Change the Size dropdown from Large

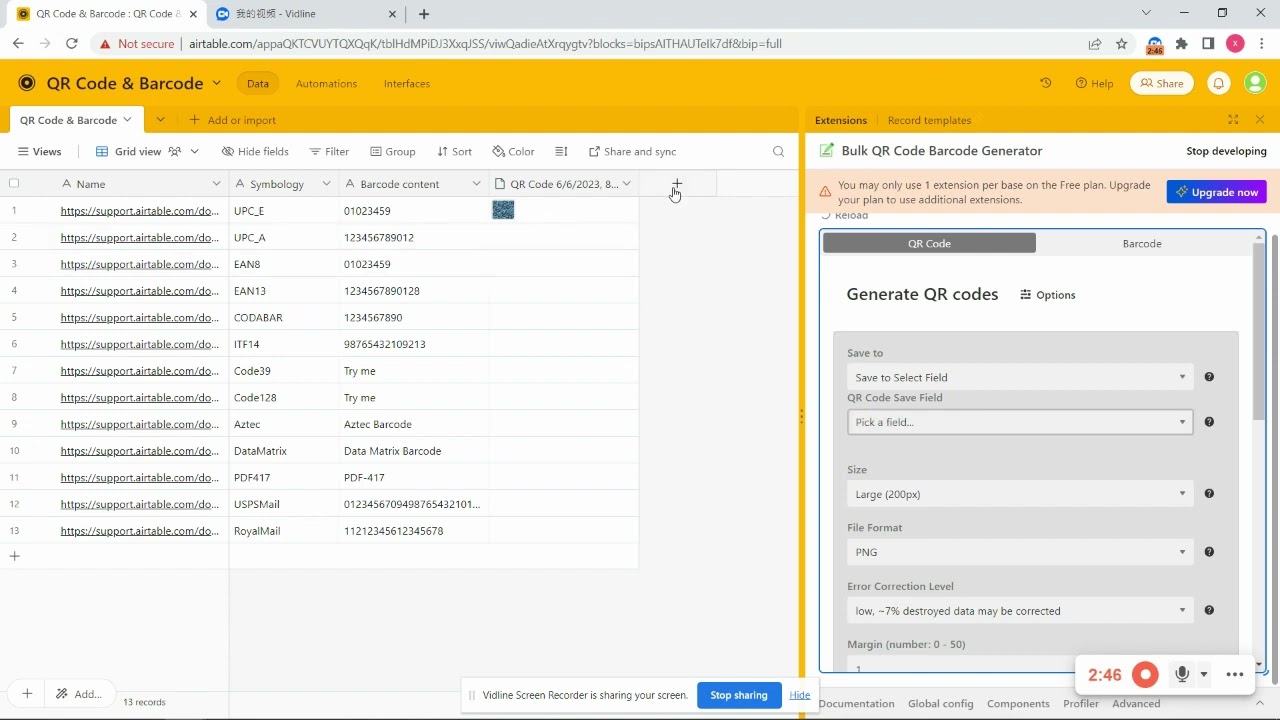[x=1020, y=494]
